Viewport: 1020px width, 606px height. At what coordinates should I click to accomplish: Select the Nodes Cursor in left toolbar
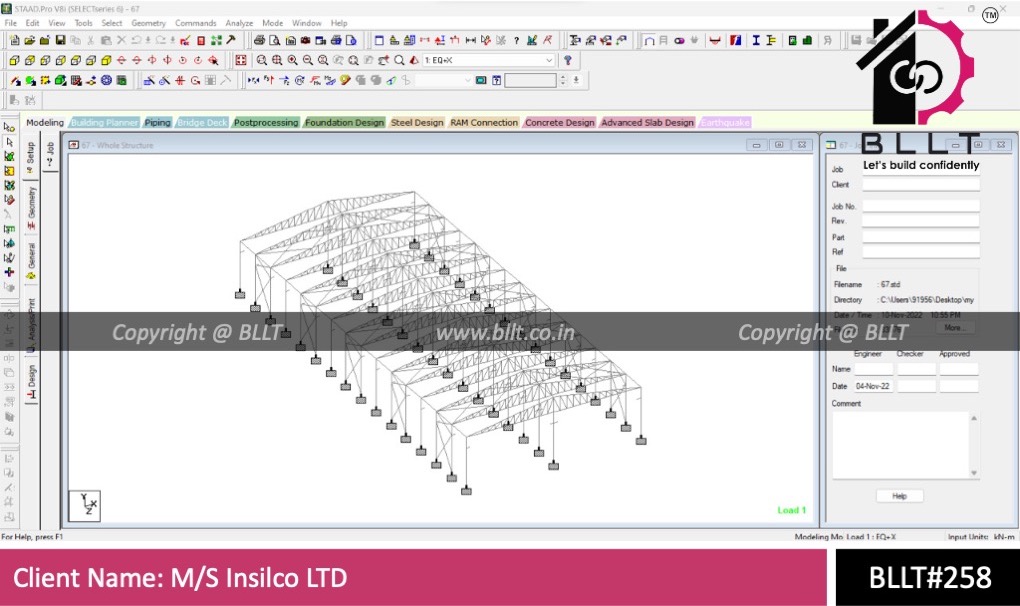click(x=9, y=127)
